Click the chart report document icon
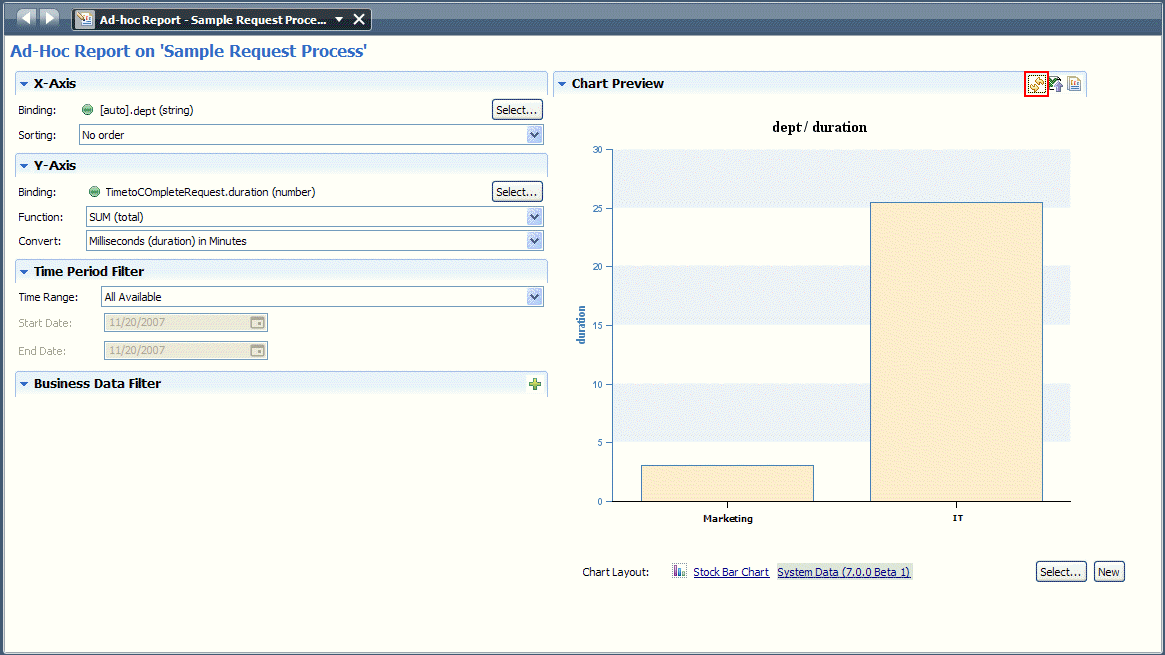This screenshot has width=1165, height=655. pos(1074,85)
